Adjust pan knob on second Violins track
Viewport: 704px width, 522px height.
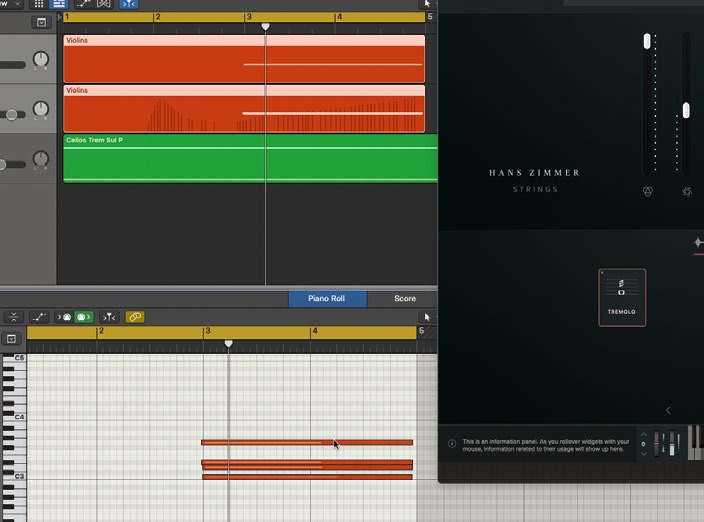[41, 109]
